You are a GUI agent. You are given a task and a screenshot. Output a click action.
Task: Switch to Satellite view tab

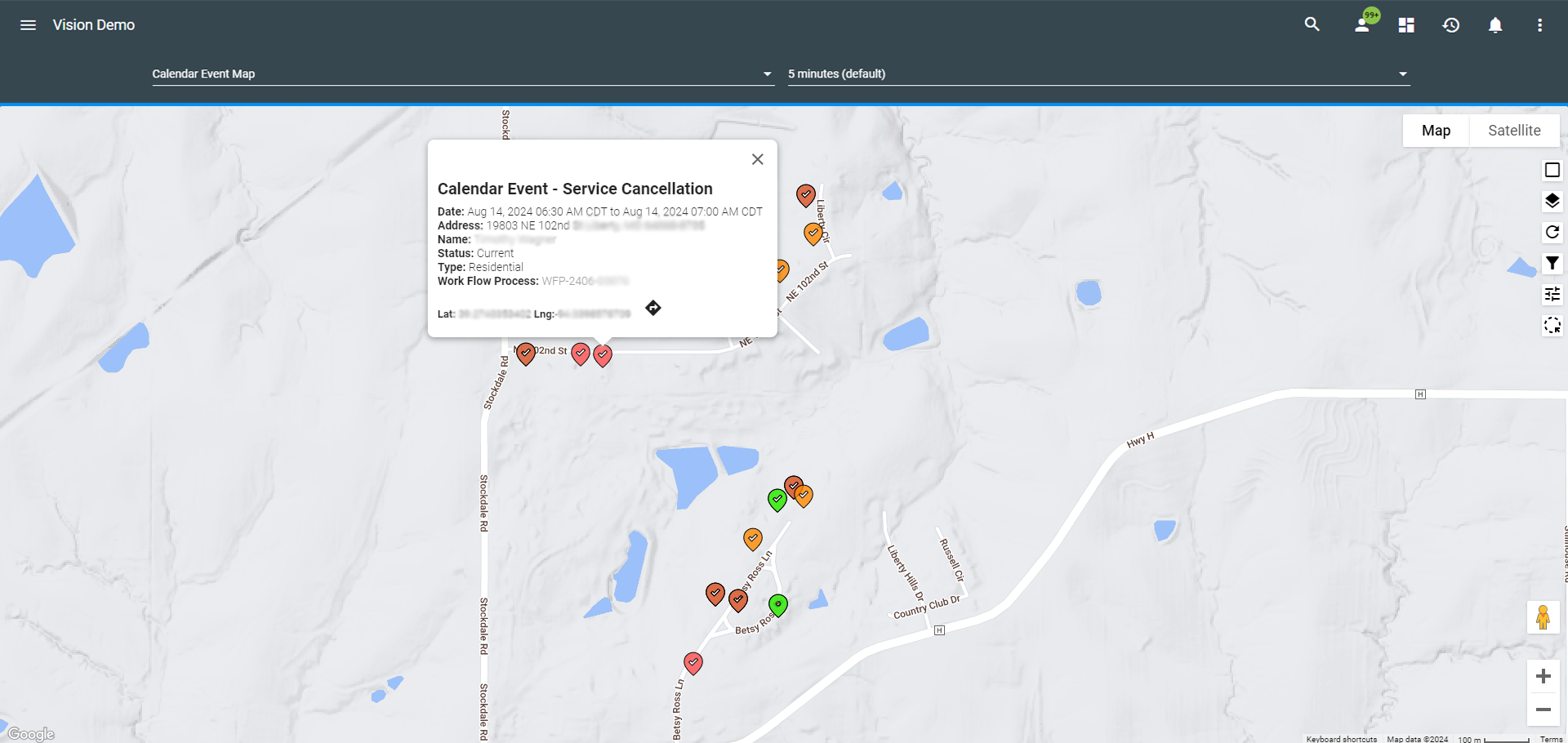[x=1514, y=131]
